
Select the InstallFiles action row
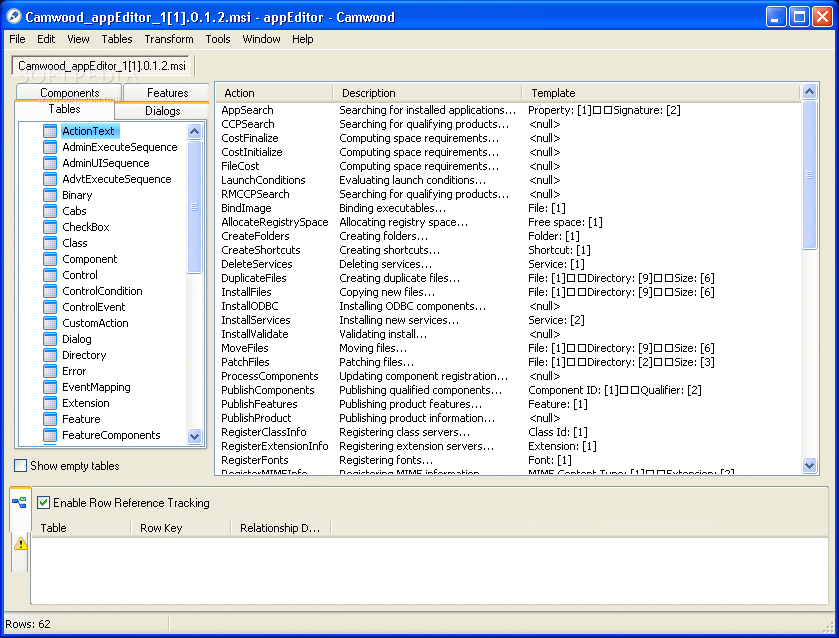[x=508, y=292]
